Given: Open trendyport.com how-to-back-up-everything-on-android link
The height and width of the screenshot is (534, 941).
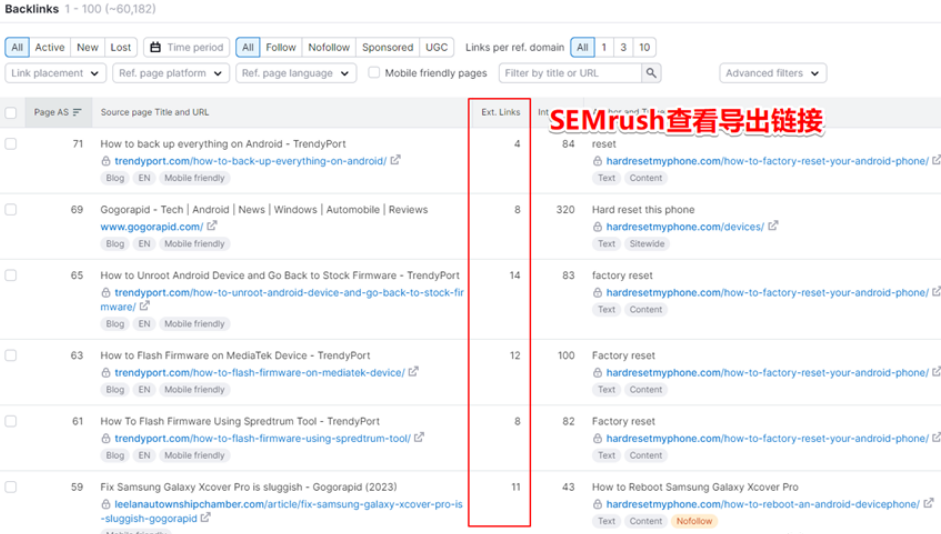Looking at the screenshot, I should click(250, 161).
